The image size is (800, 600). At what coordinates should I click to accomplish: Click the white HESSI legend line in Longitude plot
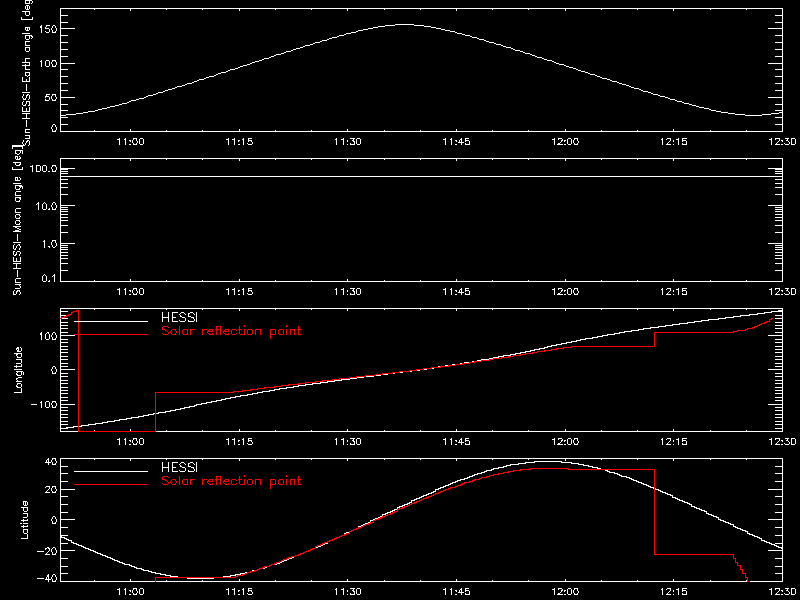point(111,321)
